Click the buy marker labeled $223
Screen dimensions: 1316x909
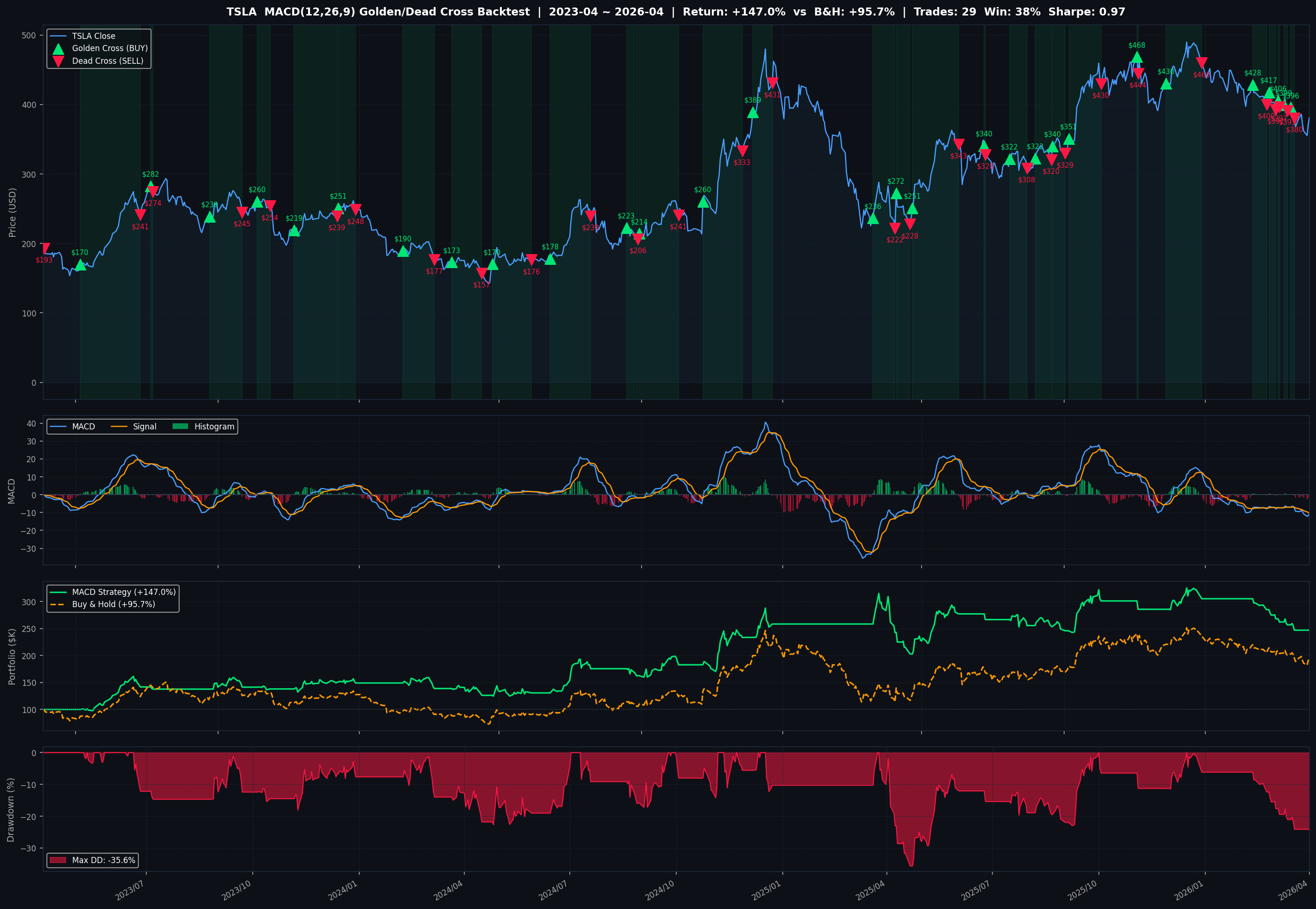[x=626, y=228]
